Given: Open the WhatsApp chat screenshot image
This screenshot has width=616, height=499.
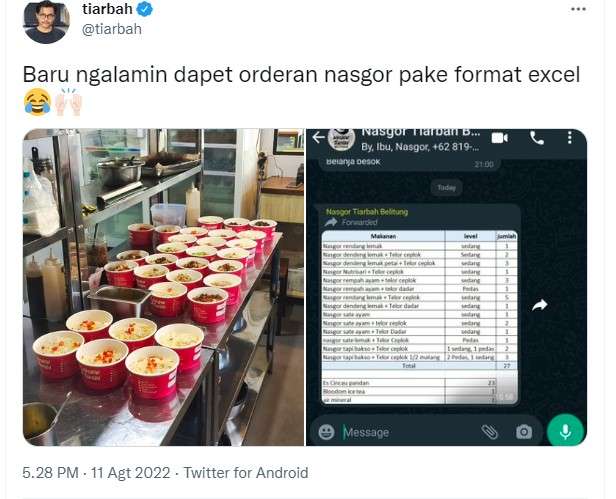Looking at the screenshot, I should coord(447,287).
